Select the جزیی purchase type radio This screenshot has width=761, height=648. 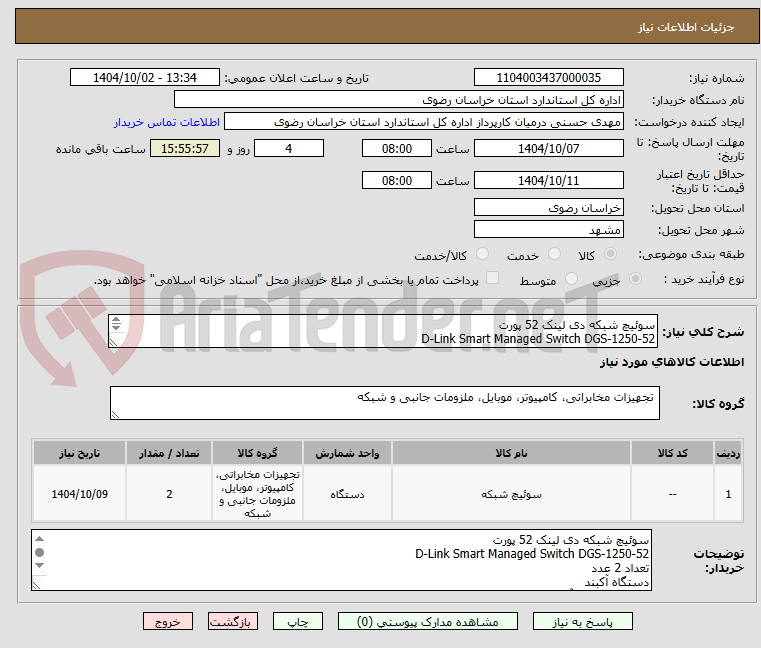click(x=635, y=279)
